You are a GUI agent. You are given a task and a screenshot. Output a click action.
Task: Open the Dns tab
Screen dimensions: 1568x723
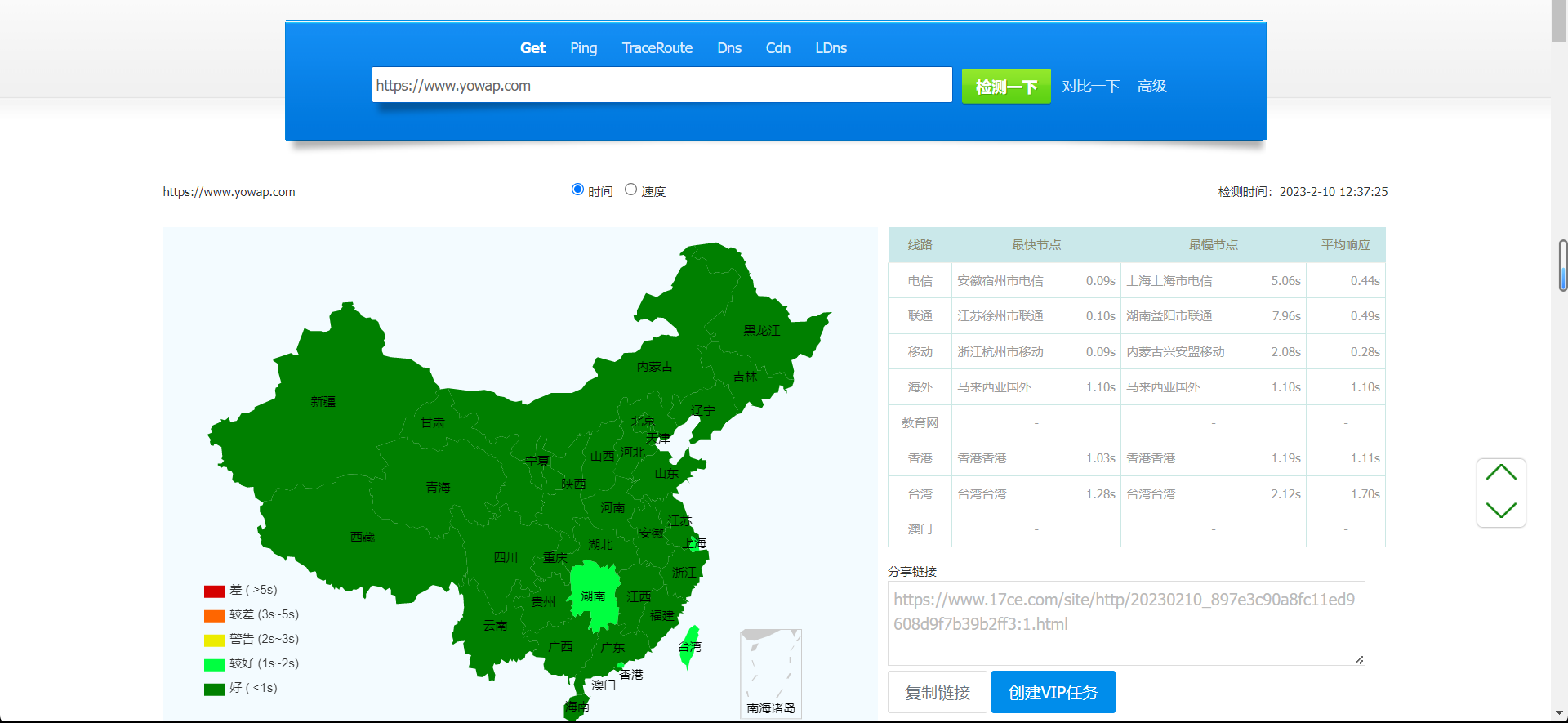tap(729, 48)
